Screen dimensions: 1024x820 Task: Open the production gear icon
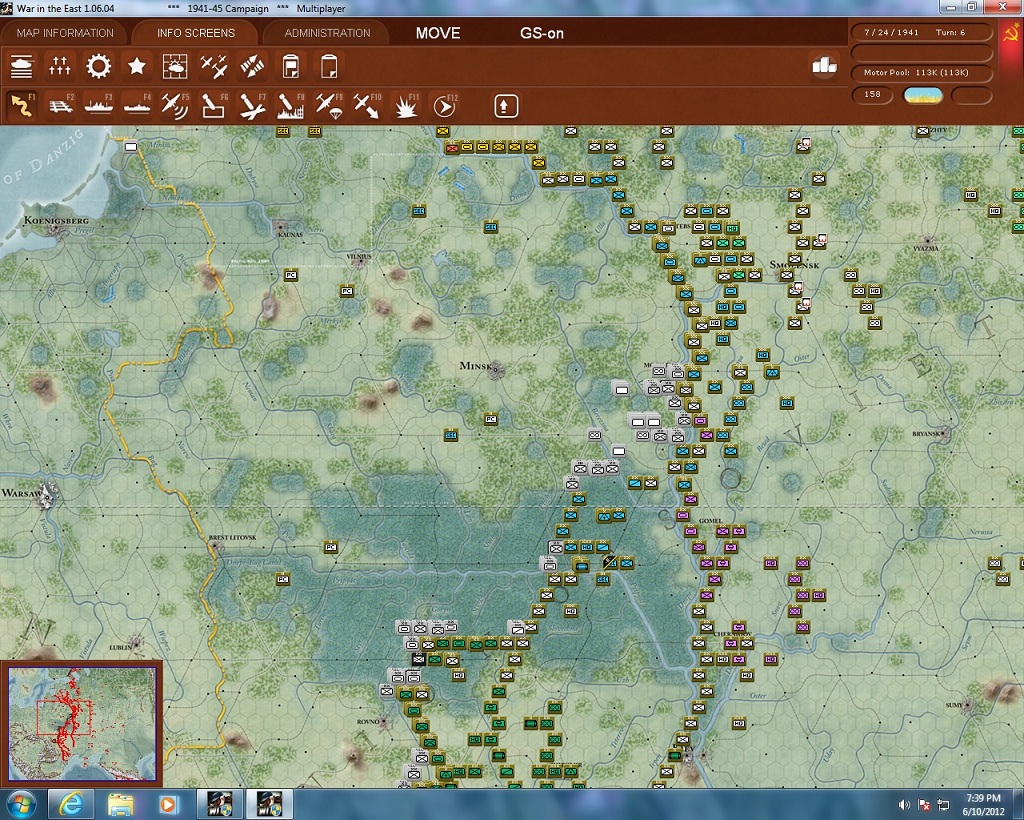99,67
